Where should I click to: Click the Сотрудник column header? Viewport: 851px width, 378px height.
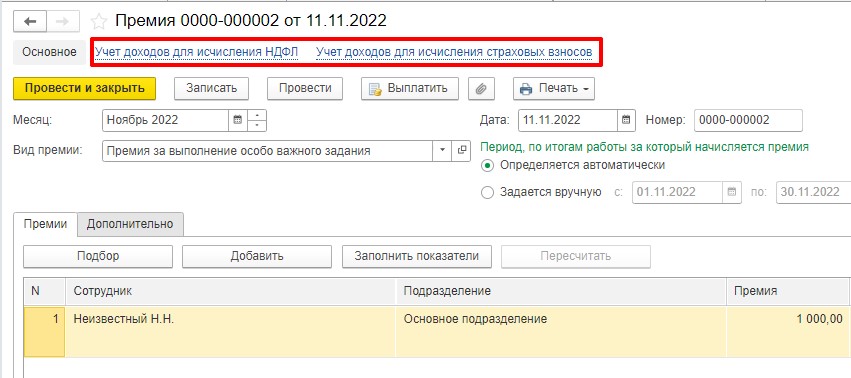(230, 291)
